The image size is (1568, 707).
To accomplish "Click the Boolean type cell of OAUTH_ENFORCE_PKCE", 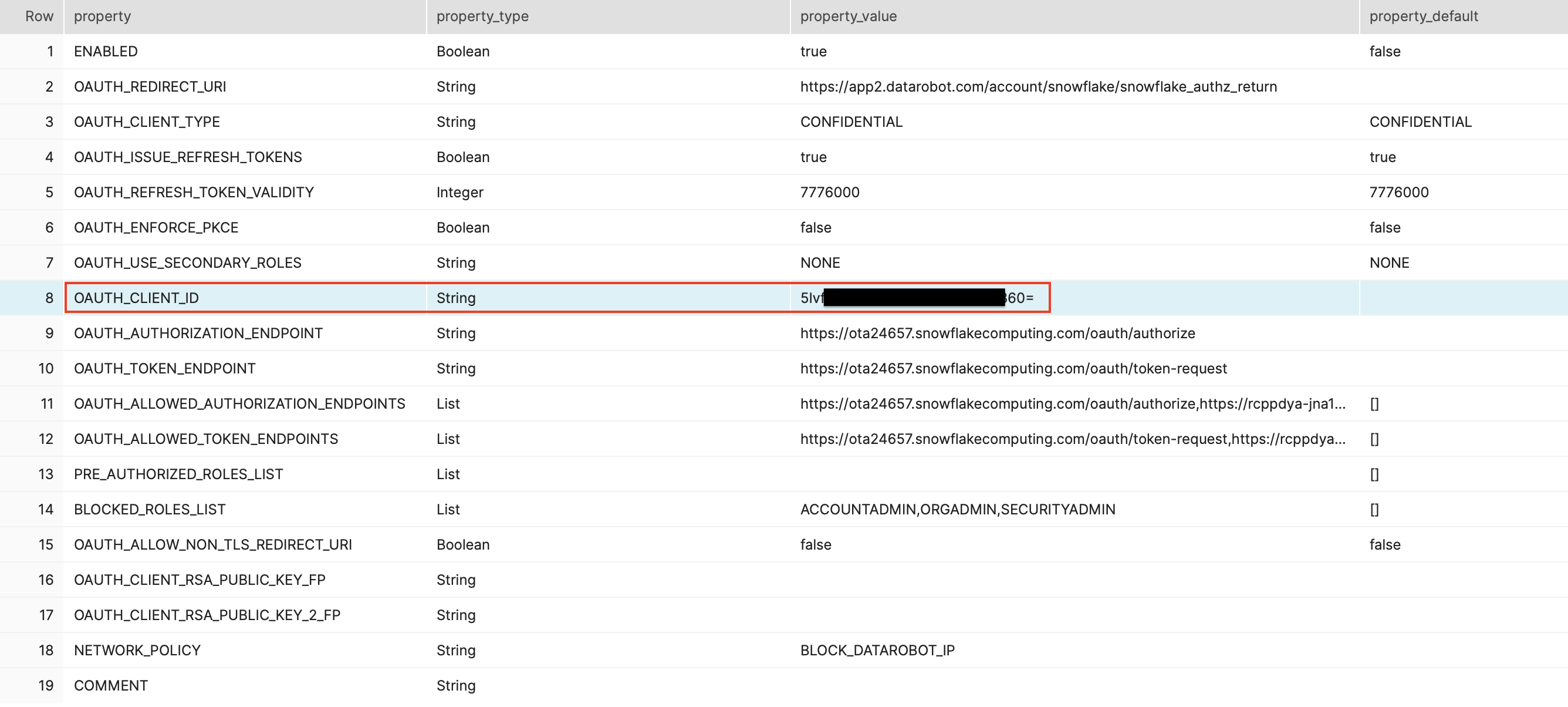I will 462,227.
